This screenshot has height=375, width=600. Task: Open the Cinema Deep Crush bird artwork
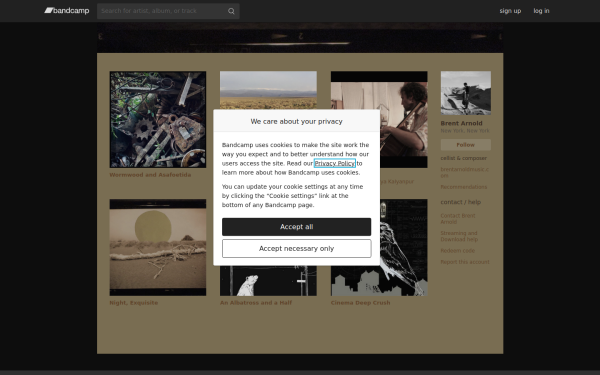pos(404,247)
